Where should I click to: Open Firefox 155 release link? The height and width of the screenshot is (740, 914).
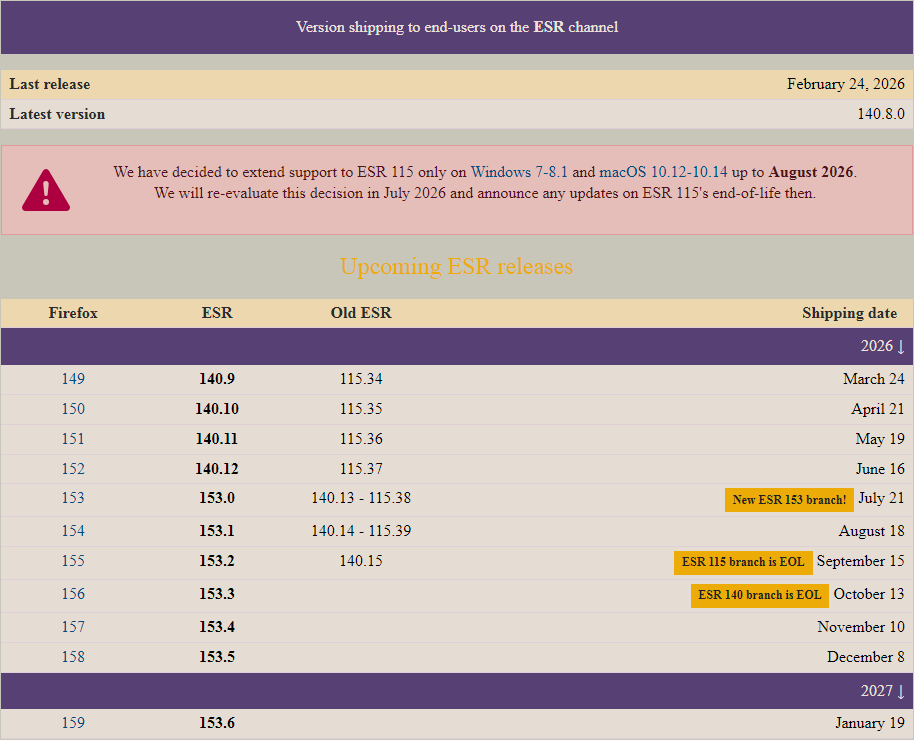73,561
